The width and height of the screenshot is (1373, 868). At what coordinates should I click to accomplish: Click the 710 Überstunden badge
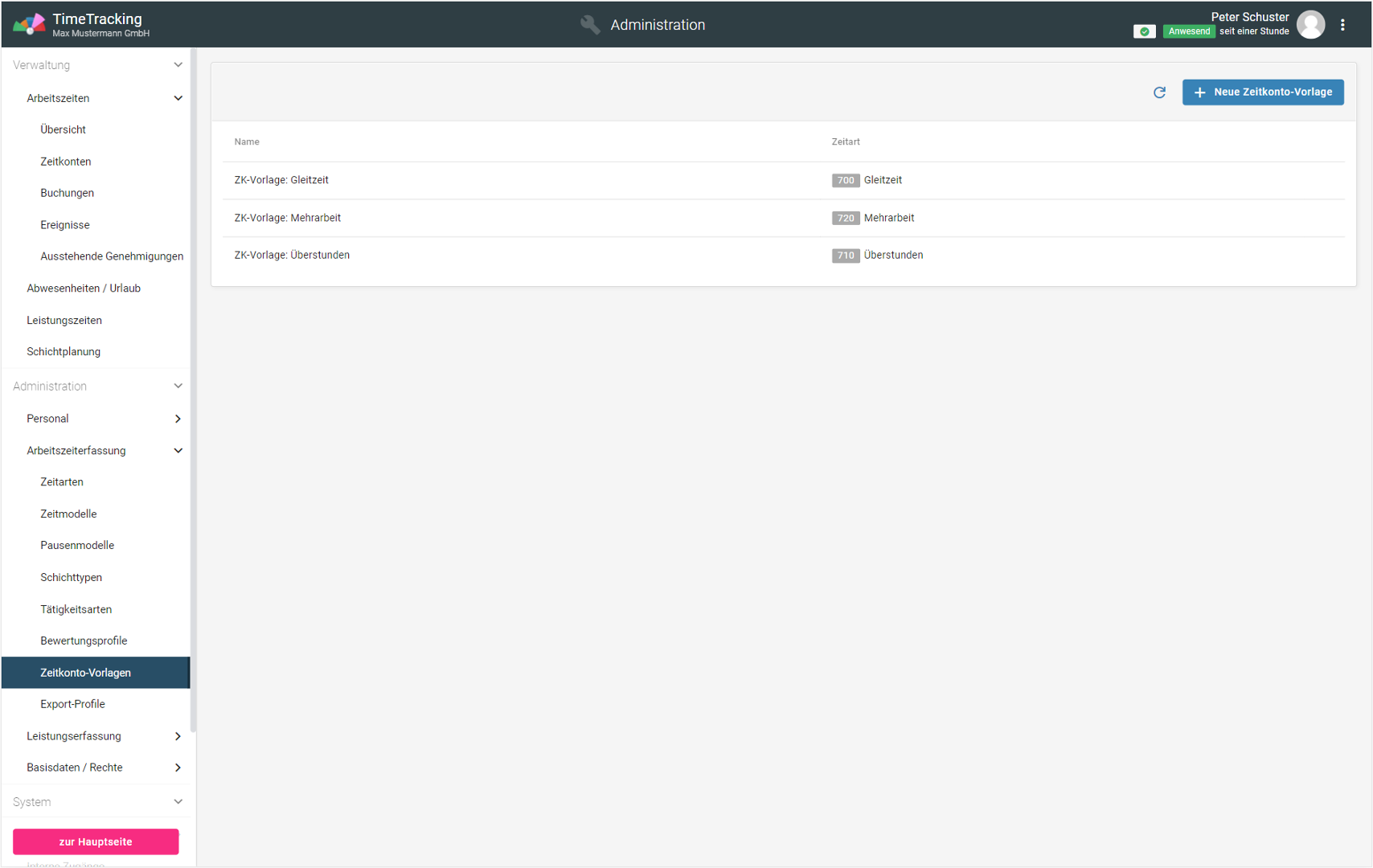(x=845, y=256)
